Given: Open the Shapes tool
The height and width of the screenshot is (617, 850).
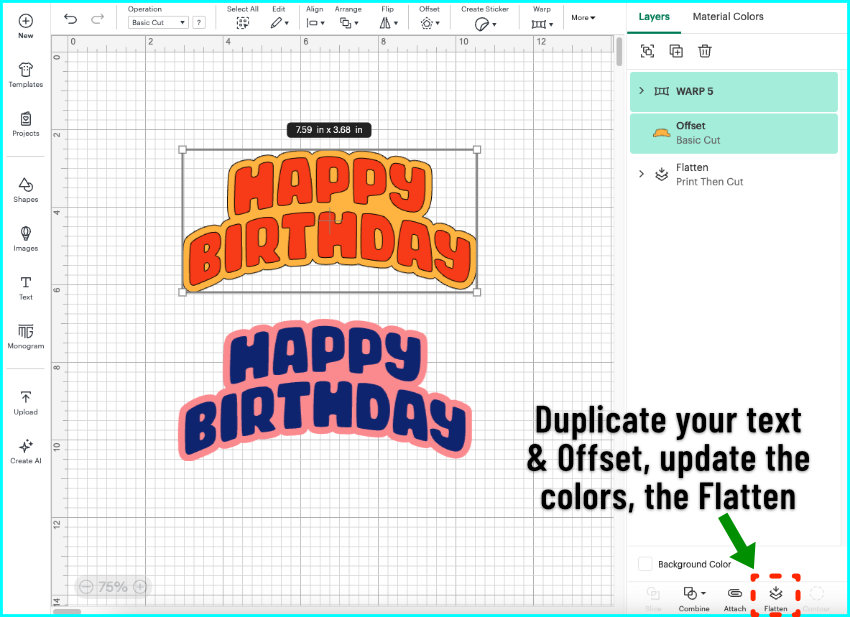Looking at the screenshot, I should pyautogui.click(x=25, y=190).
